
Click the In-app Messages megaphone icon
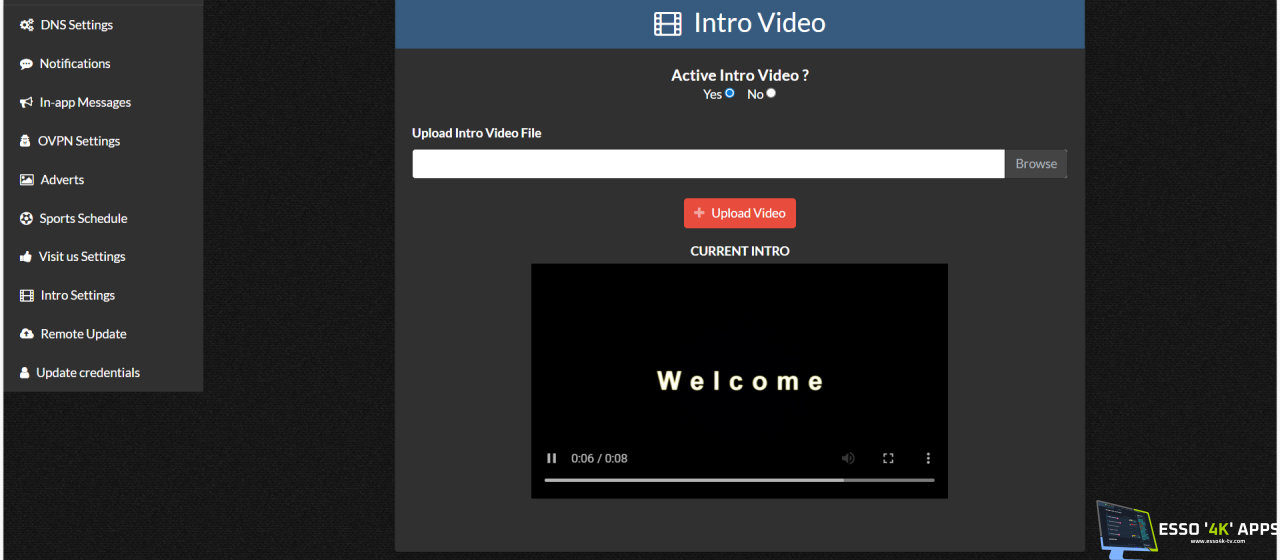pos(26,103)
